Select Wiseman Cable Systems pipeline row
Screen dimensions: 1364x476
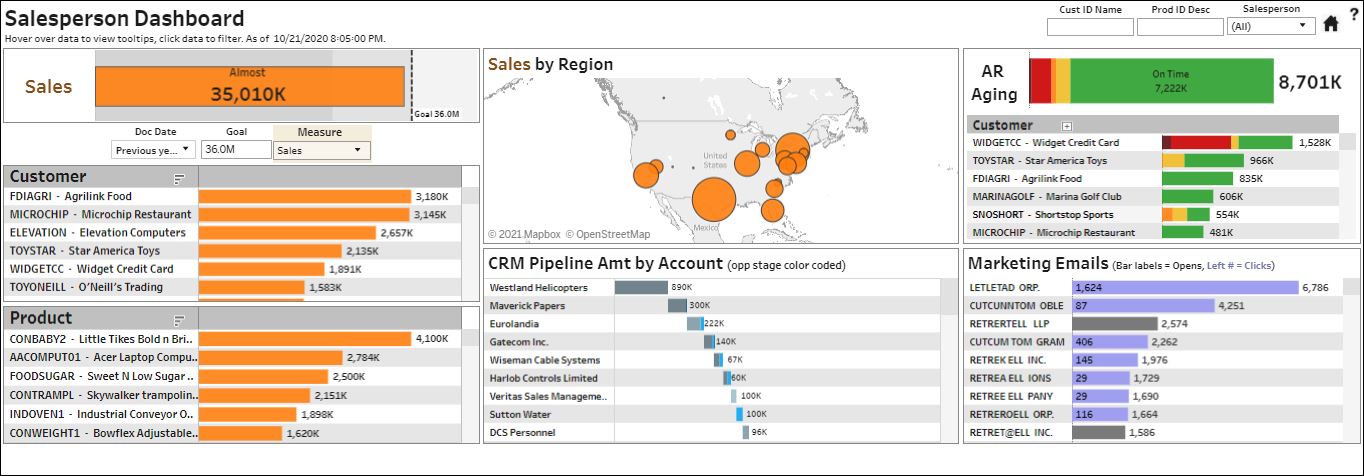(x=714, y=359)
